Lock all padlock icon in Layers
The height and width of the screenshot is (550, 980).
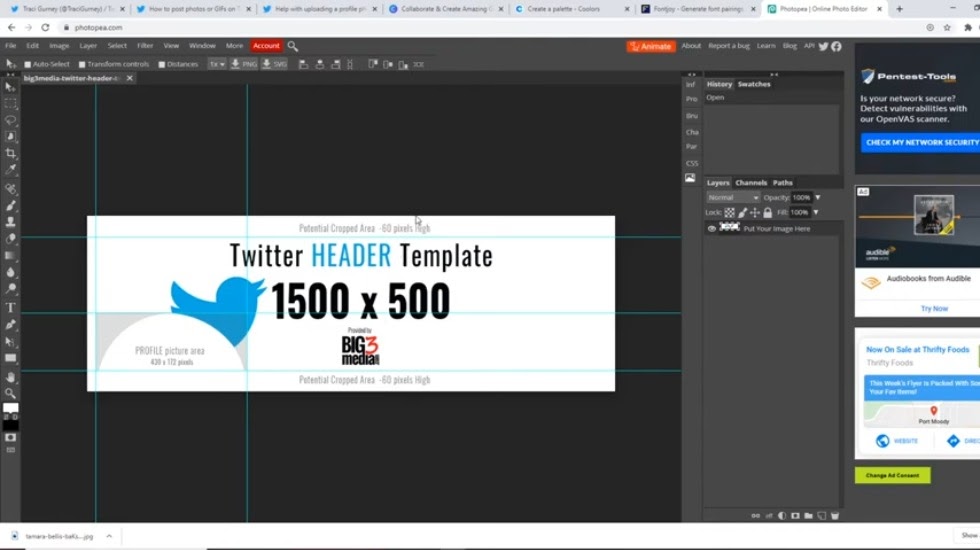(768, 212)
